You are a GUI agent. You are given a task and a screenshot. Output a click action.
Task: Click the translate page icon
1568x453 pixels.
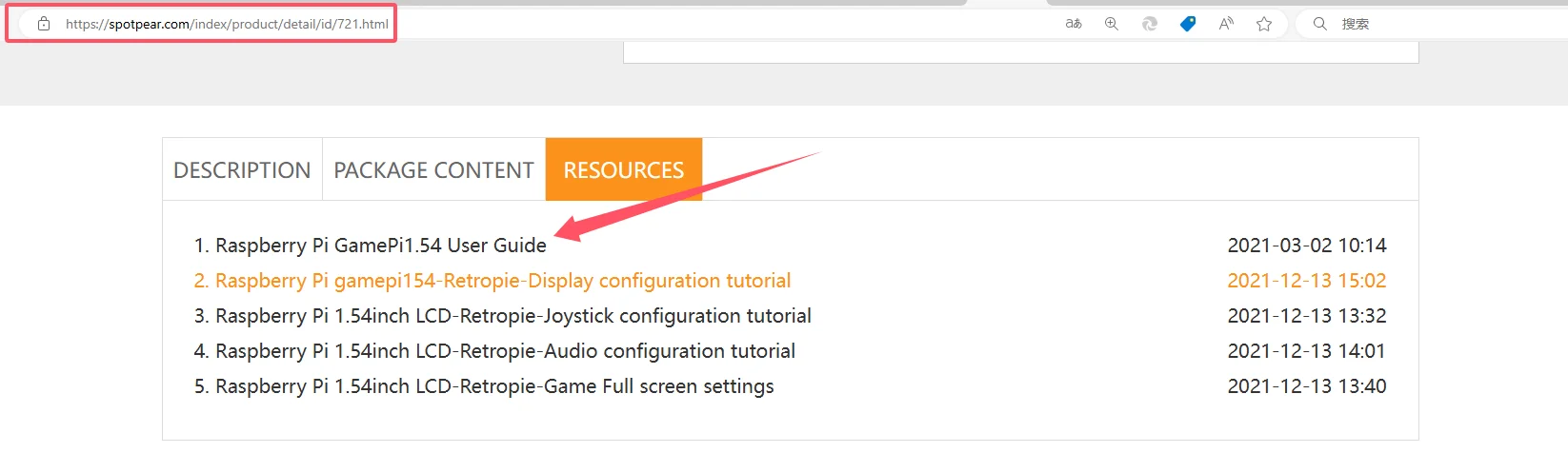coord(1074,24)
